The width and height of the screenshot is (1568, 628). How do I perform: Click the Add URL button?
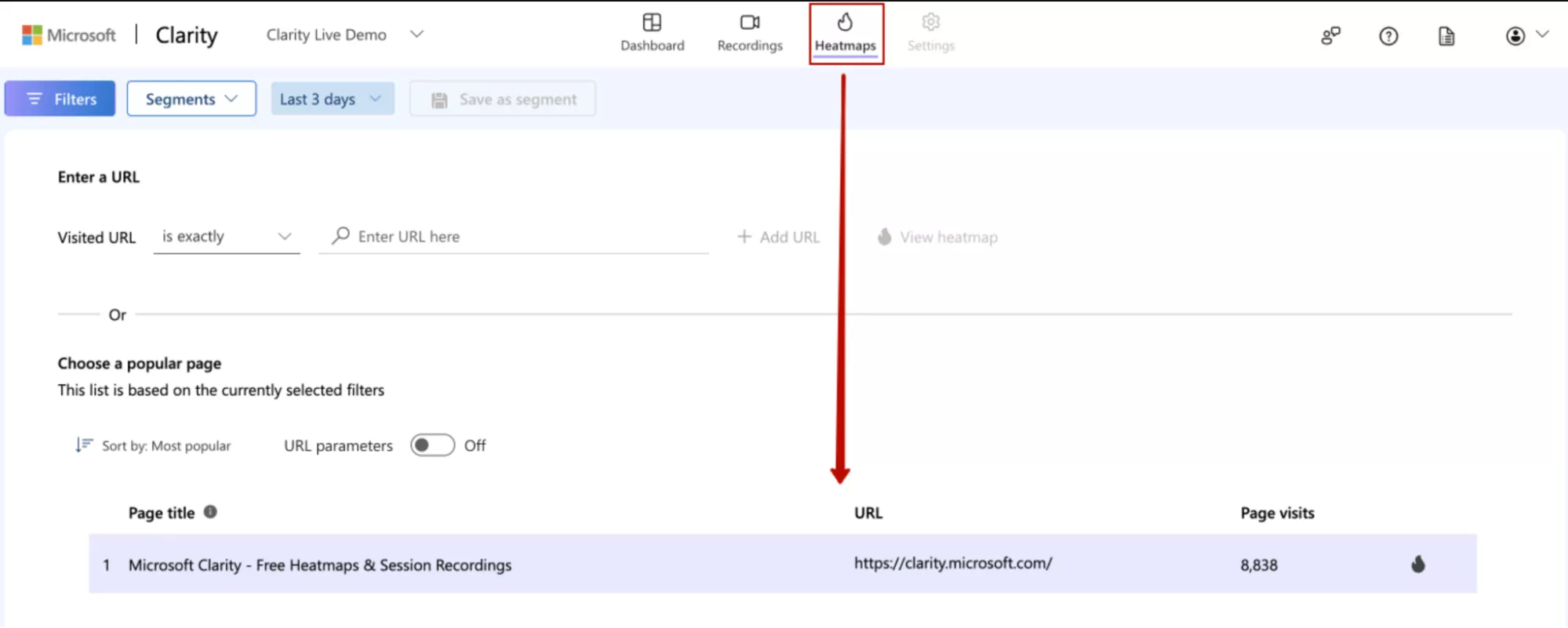click(x=779, y=237)
